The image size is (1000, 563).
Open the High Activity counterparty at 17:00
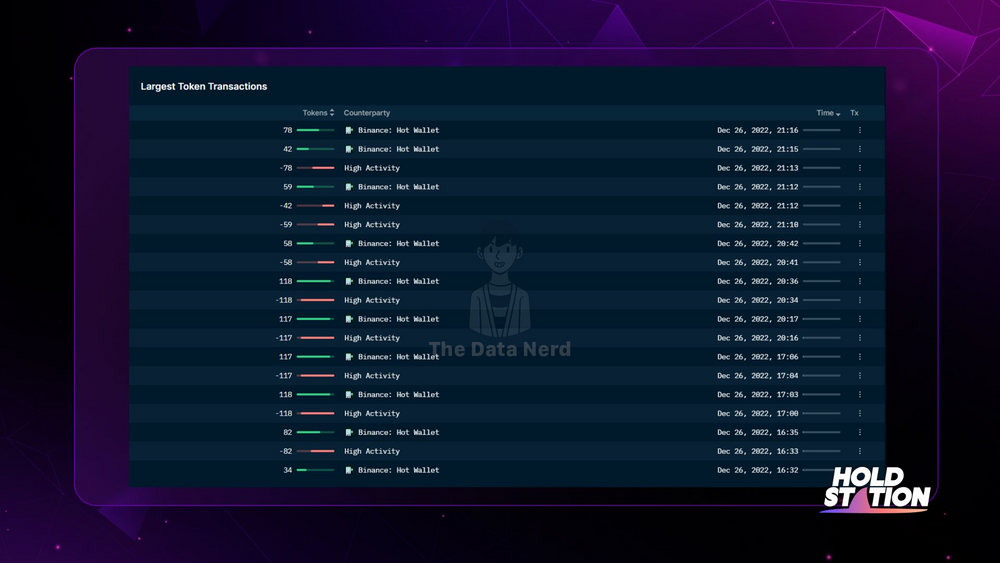(x=372, y=413)
